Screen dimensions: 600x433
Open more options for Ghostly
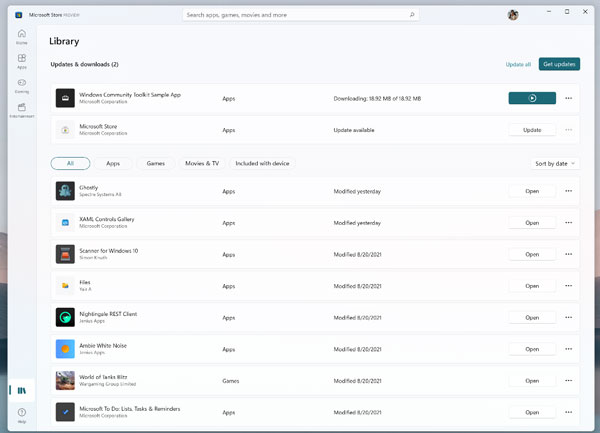point(569,191)
